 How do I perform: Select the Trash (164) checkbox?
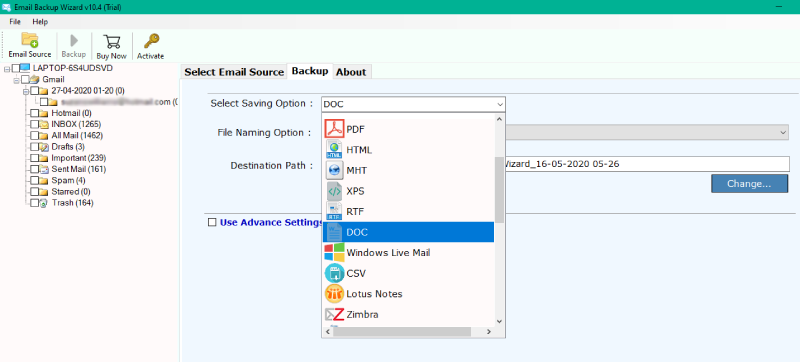[x=34, y=203]
